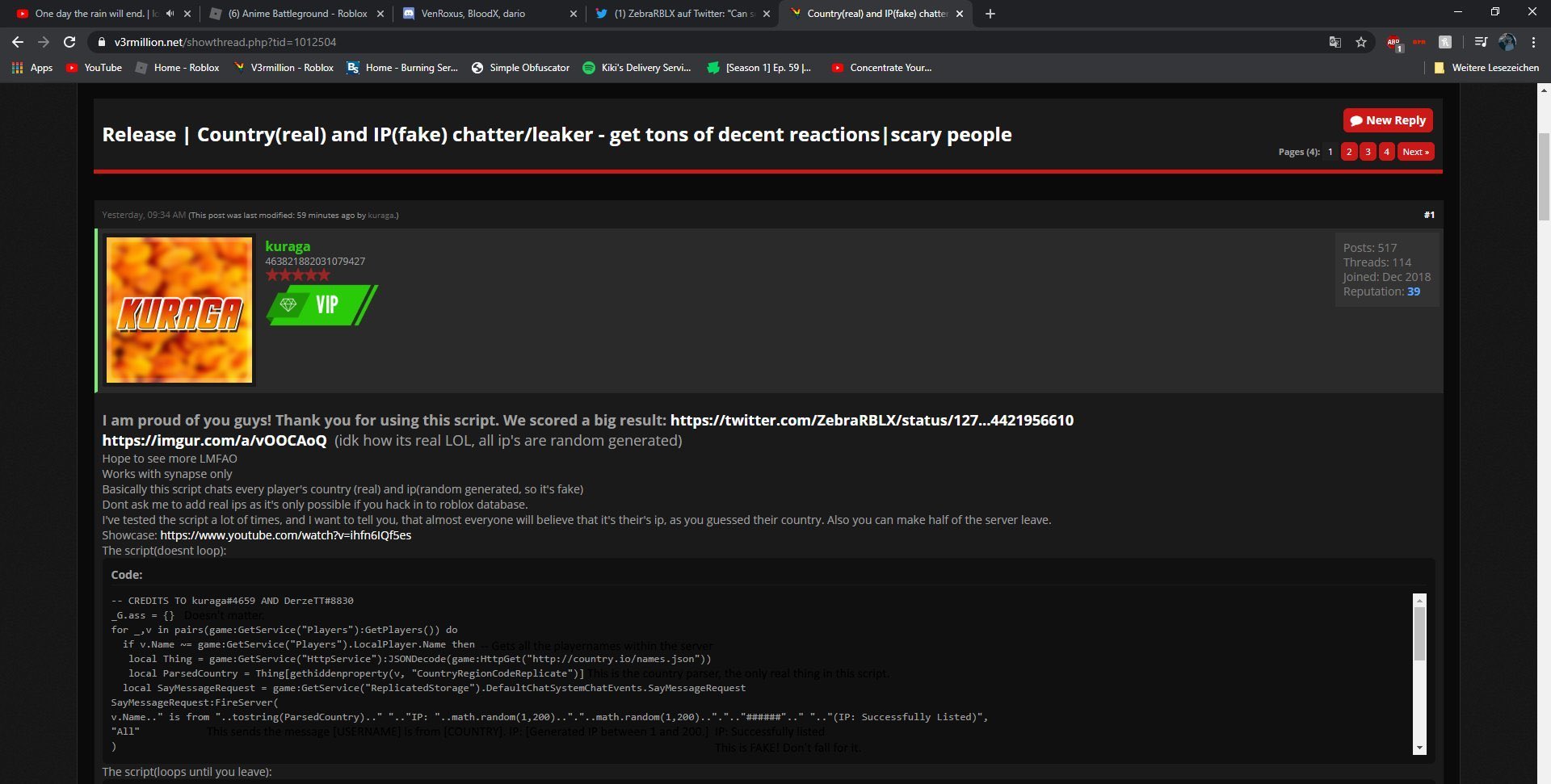Open the Chrome three-dot menu
This screenshot has width=1551, height=784.
pos(1533,42)
